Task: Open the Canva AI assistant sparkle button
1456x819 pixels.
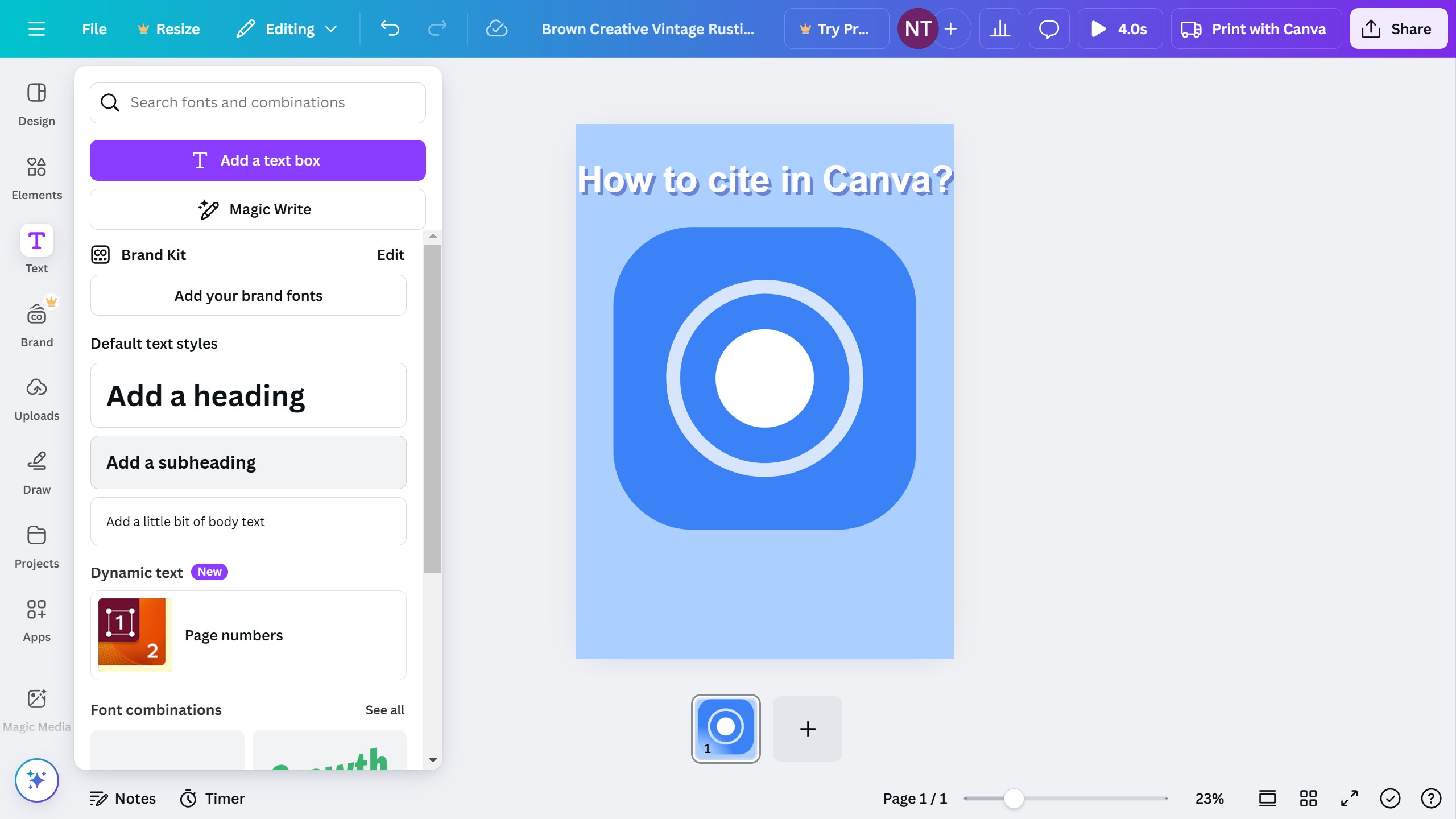Action: [36, 780]
